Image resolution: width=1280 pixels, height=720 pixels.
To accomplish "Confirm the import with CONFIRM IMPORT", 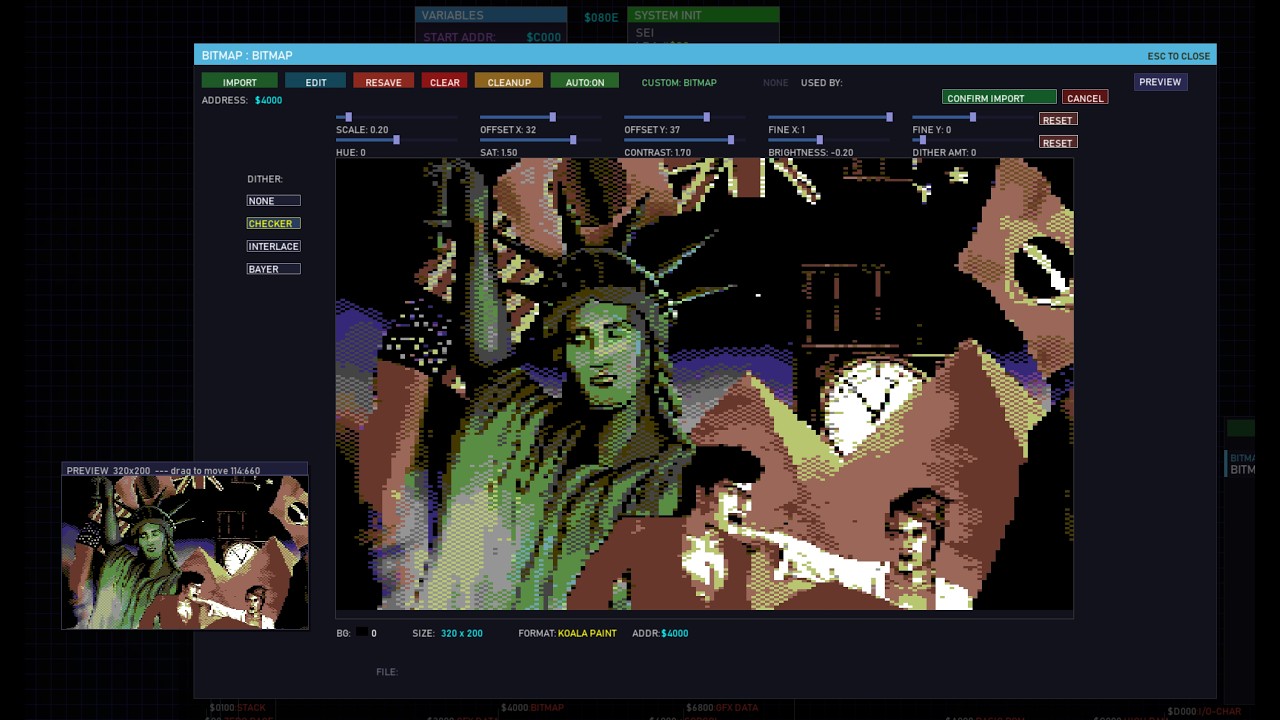I will coord(999,98).
